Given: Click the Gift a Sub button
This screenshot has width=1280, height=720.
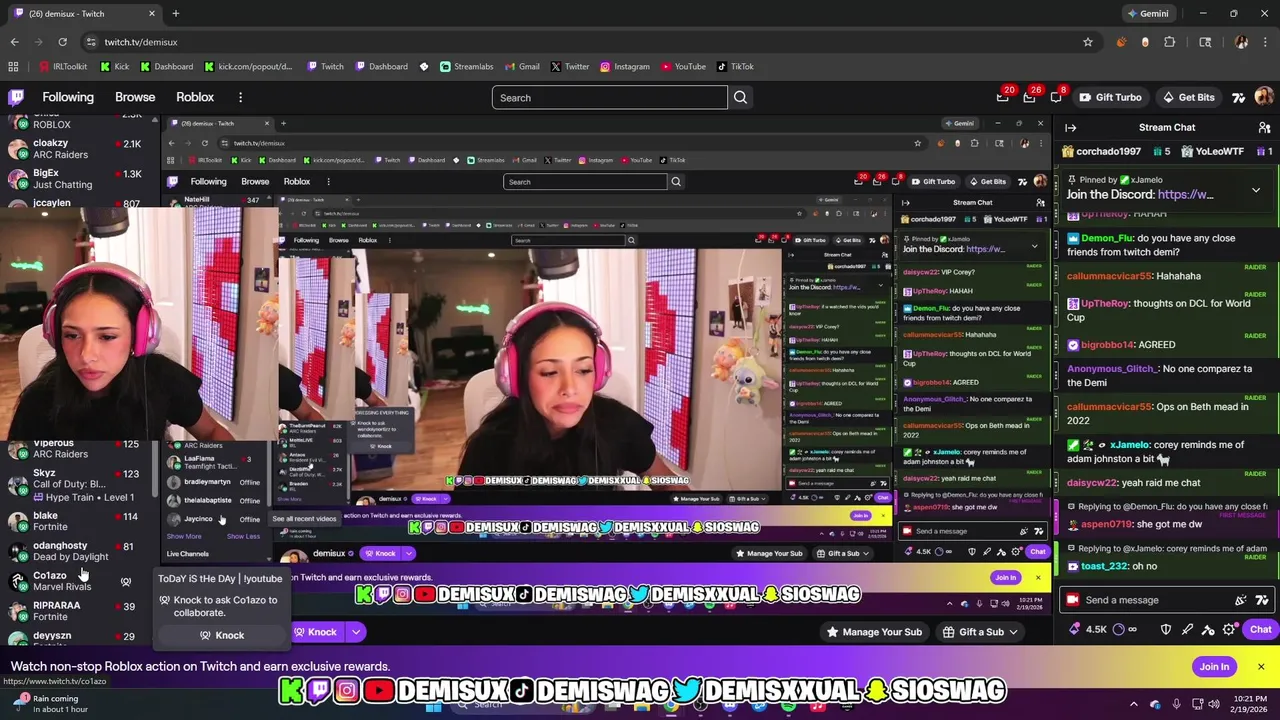Looking at the screenshot, I should (972, 632).
